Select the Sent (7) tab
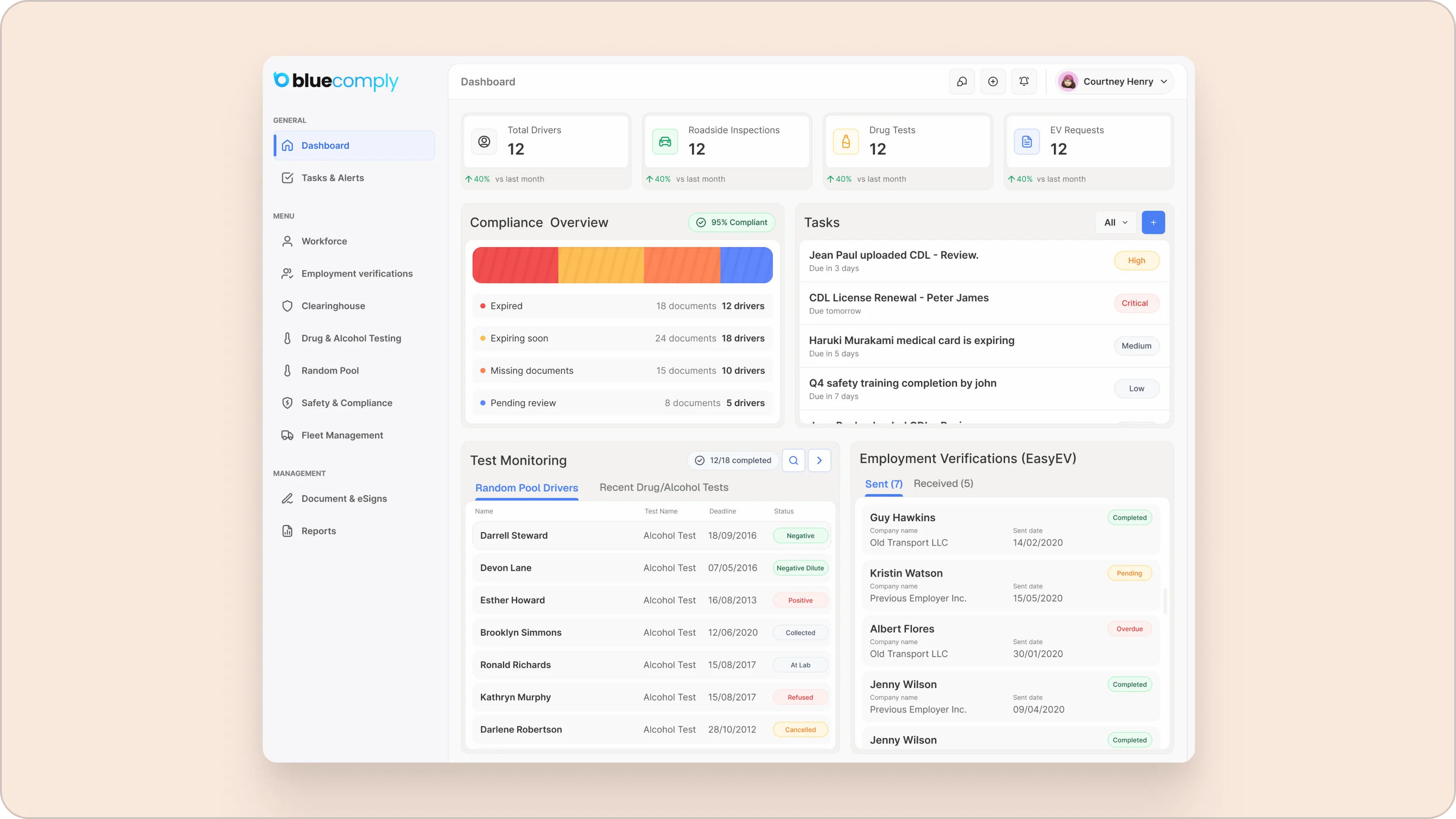The height and width of the screenshot is (819, 1456). pyautogui.click(x=883, y=484)
